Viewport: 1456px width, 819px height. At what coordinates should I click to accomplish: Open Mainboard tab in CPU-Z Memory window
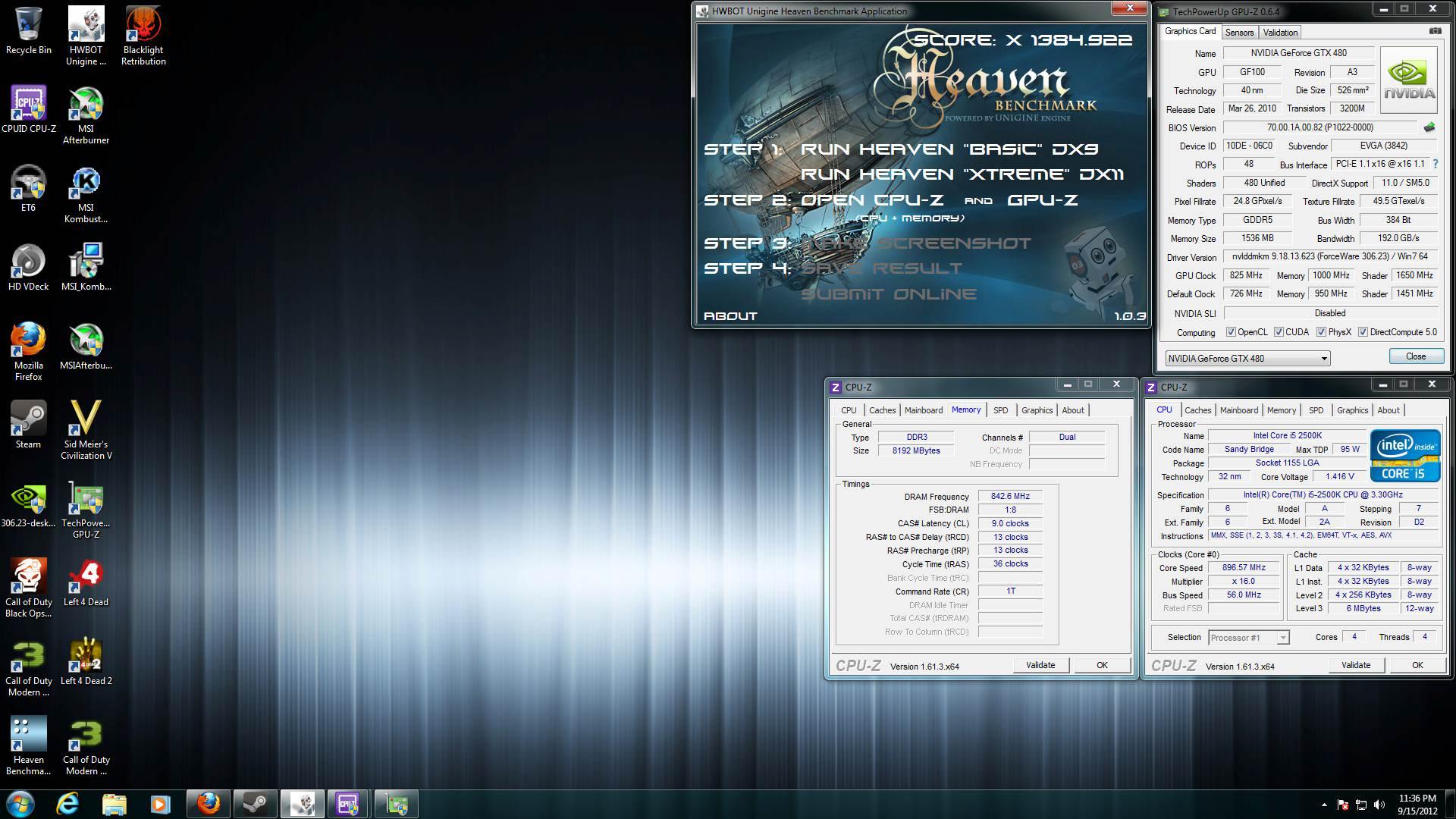(x=923, y=410)
